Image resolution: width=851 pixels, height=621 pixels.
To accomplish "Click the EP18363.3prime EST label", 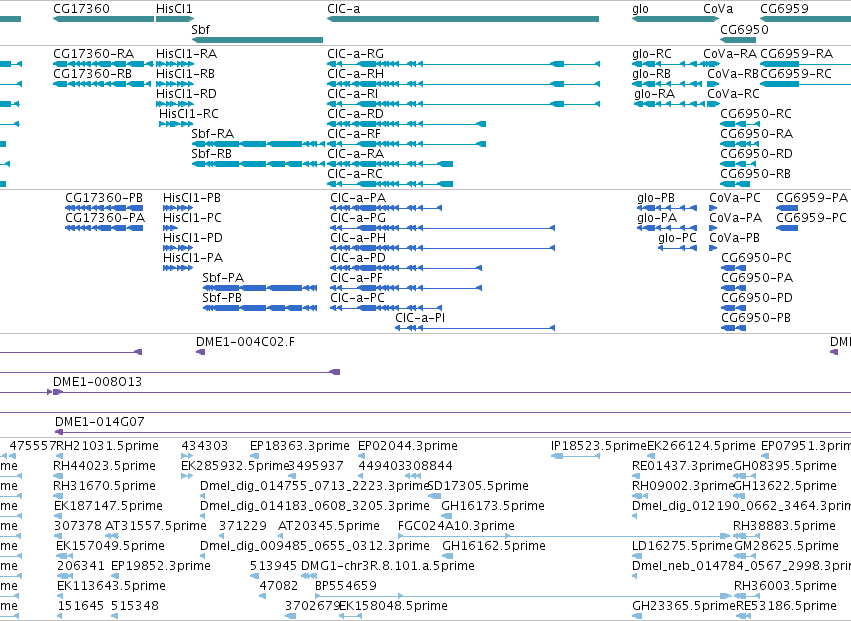I will click(x=300, y=446).
